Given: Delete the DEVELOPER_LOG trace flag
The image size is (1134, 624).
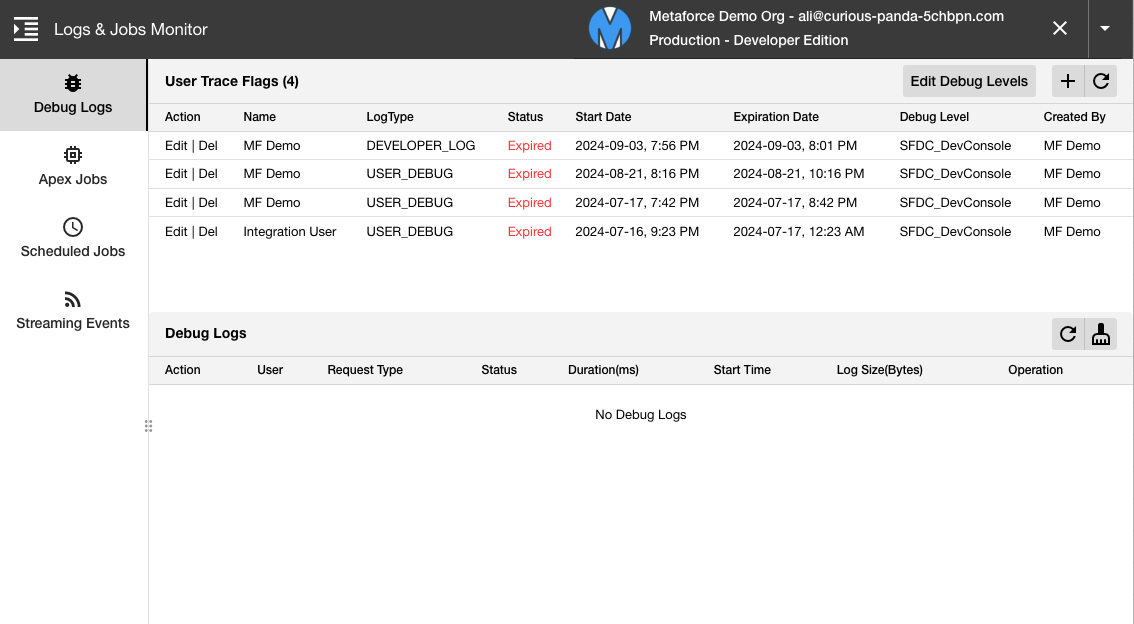Looking at the screenshot, I should pos(208,145).
